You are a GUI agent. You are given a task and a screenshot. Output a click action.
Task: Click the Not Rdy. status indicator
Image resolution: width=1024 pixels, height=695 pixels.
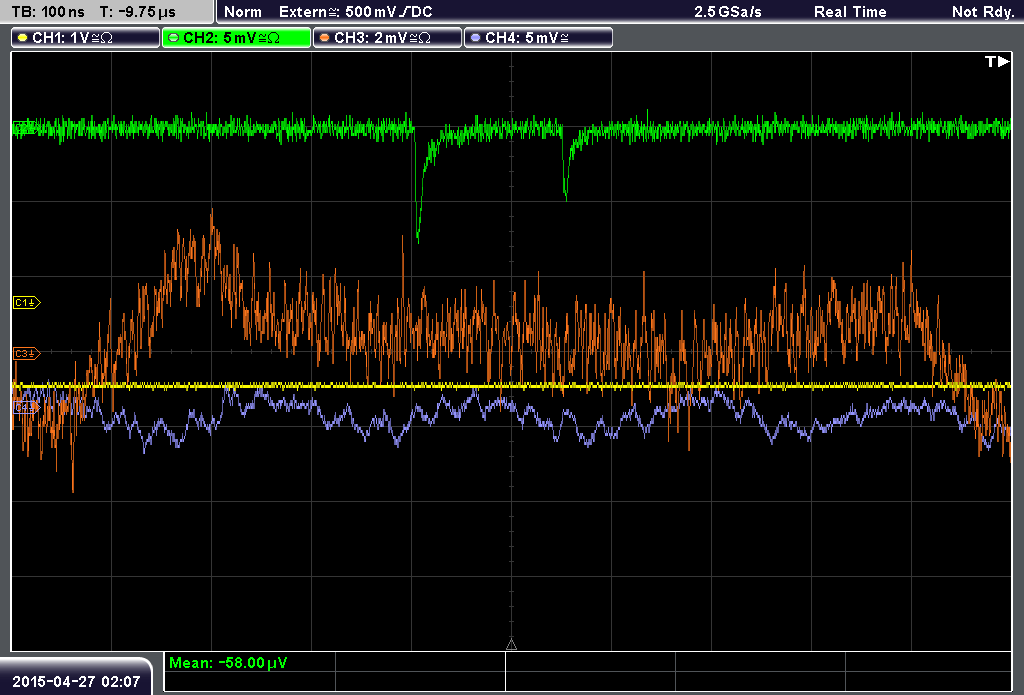(983, 12)
